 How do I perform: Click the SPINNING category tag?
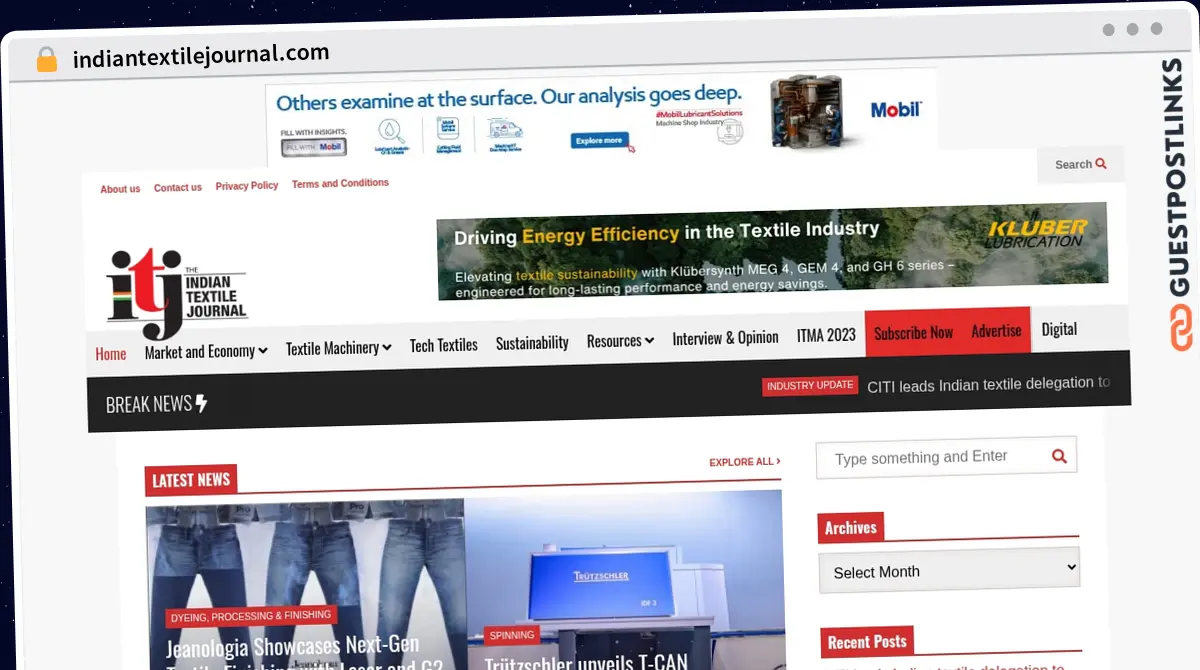(512, 635)
